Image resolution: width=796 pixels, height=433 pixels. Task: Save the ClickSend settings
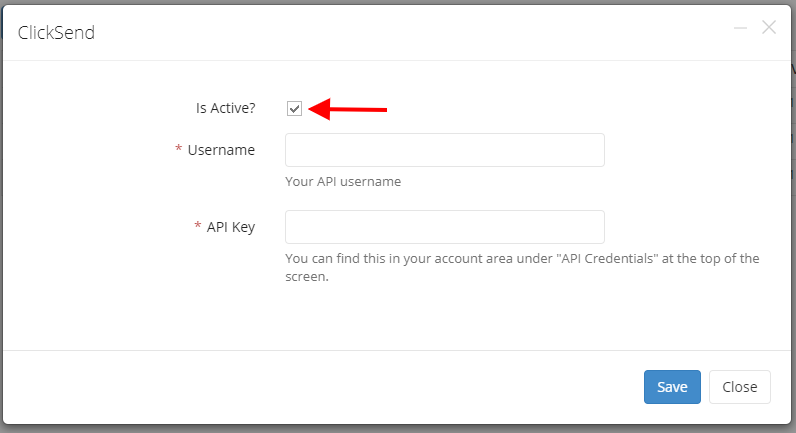pos(672,387)
